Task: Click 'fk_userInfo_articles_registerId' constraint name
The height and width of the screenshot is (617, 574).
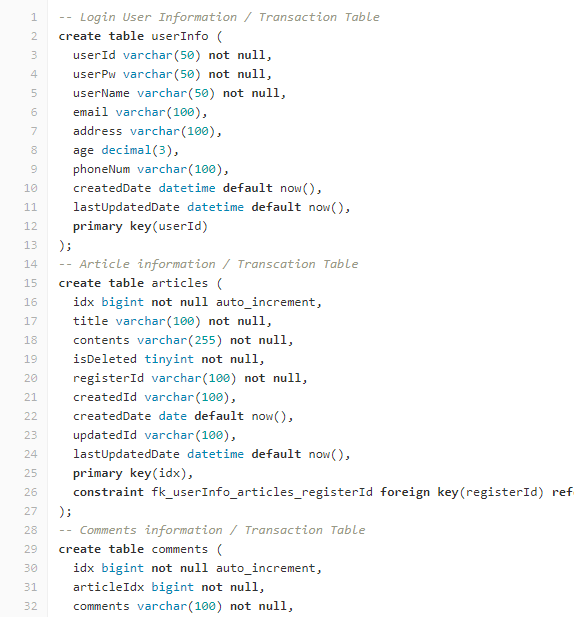Action: 262,492
